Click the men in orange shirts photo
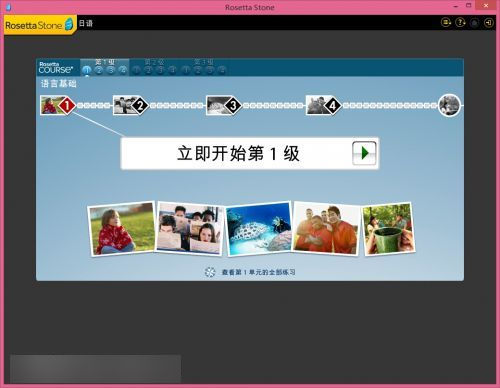The width and height of the screenshot is (500, 388). [x=326, y=229]
